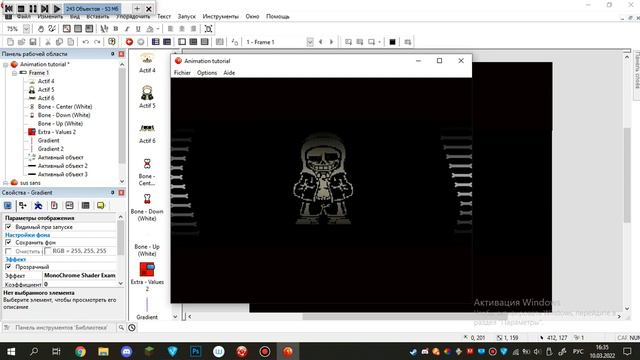Select 'Bone - Center (White)' tree item

65,107
